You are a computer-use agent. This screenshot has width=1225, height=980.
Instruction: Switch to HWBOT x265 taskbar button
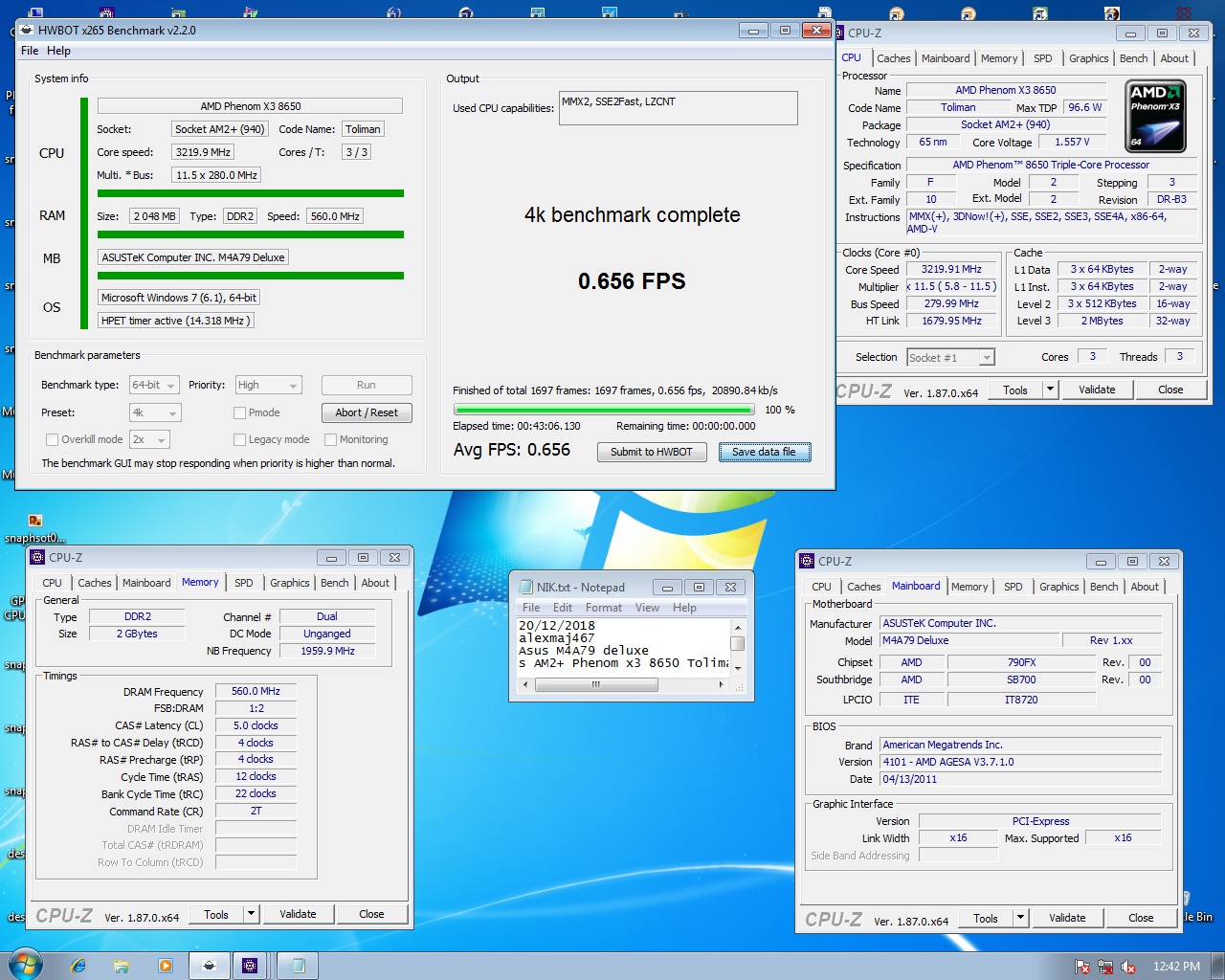point(209,966)
